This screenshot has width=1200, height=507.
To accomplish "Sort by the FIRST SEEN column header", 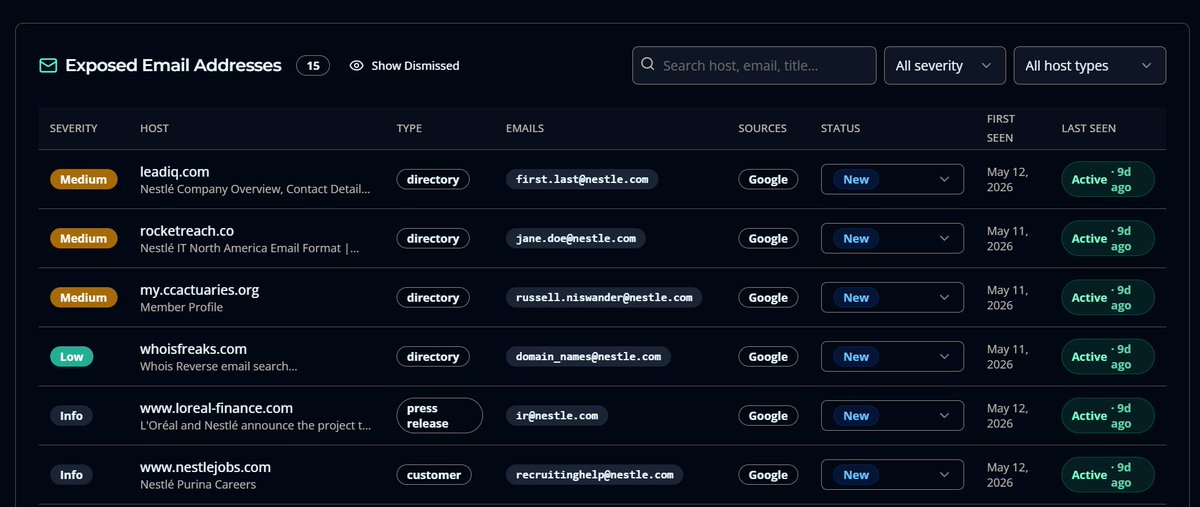I will [1000, 128].
